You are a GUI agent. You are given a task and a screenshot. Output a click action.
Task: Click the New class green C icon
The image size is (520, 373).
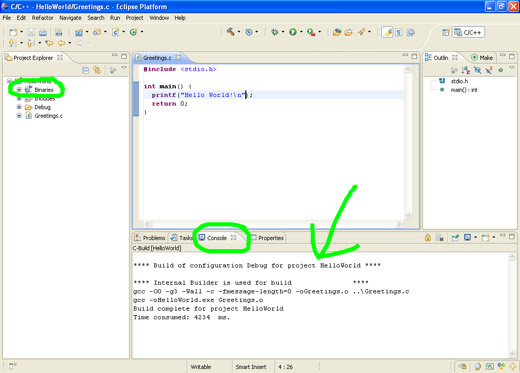point(133,32)
